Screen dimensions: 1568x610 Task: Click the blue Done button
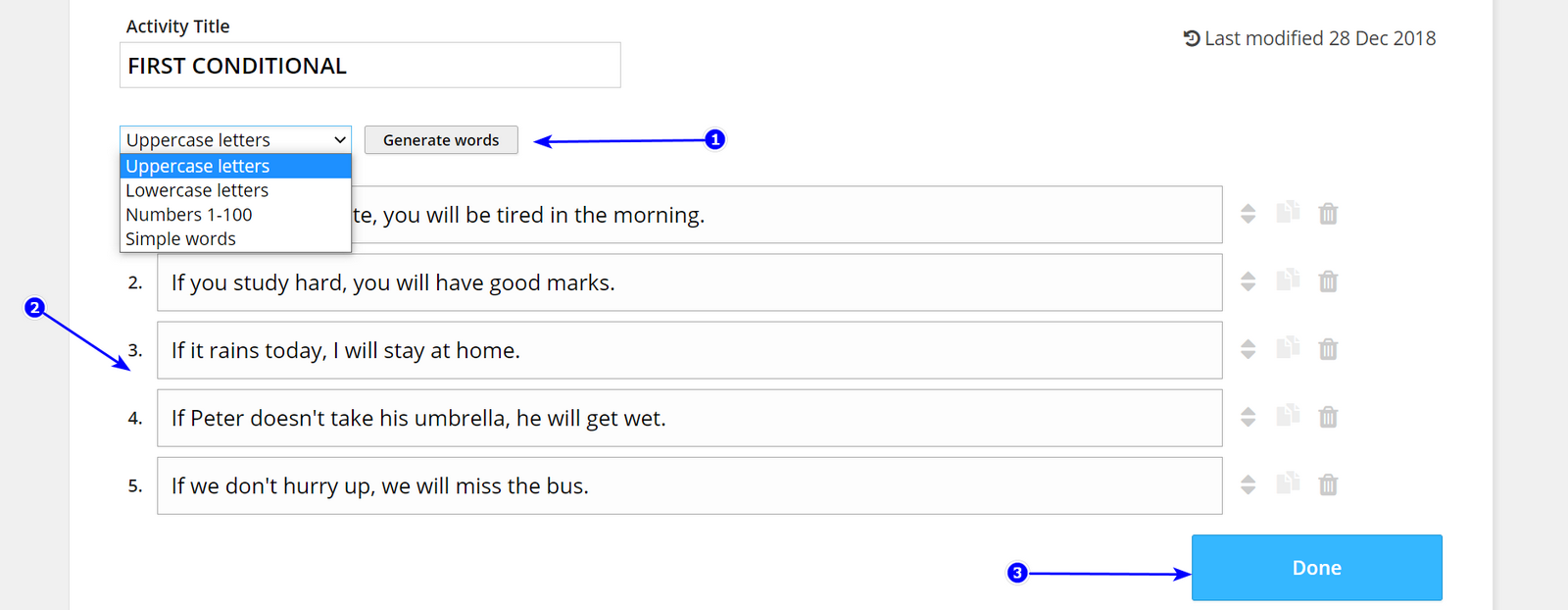coord(1316,568)
